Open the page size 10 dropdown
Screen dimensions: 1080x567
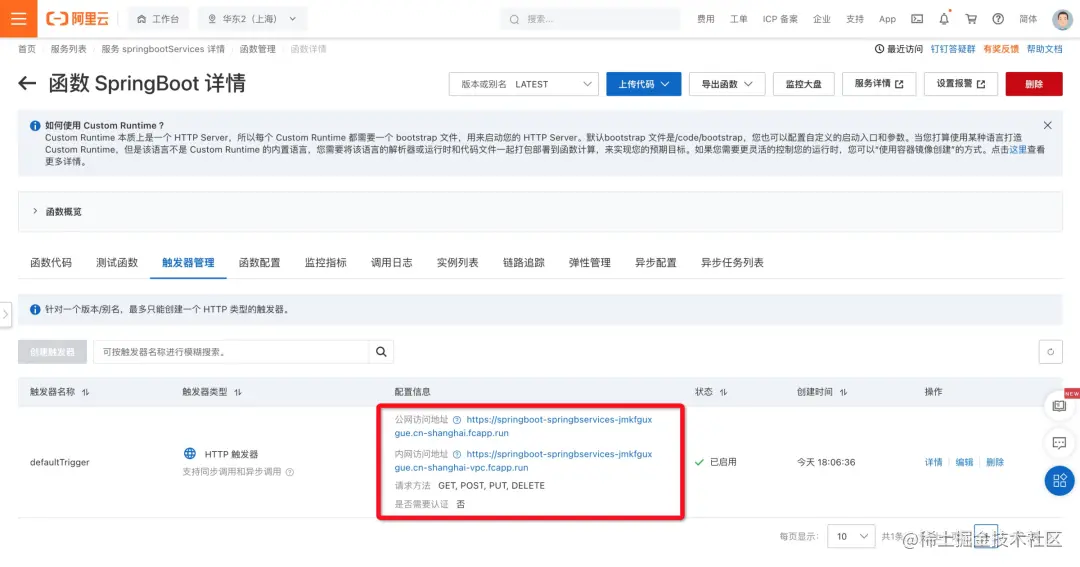851,536
